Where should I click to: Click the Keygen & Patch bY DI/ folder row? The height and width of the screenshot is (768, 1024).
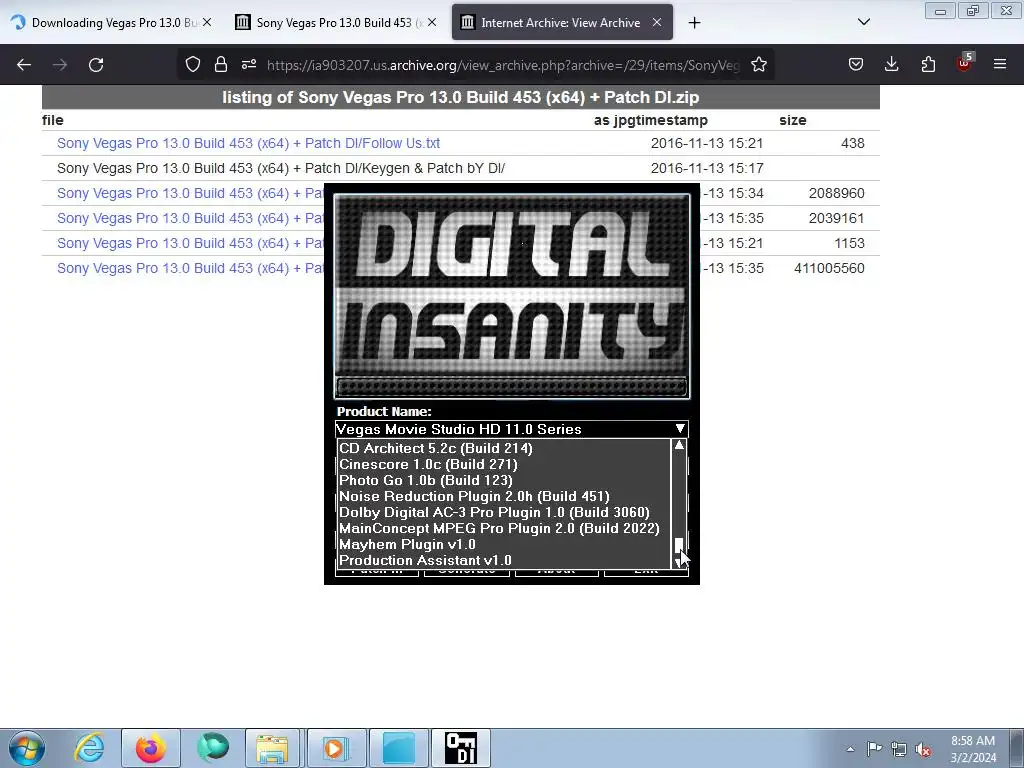(460, 168)
